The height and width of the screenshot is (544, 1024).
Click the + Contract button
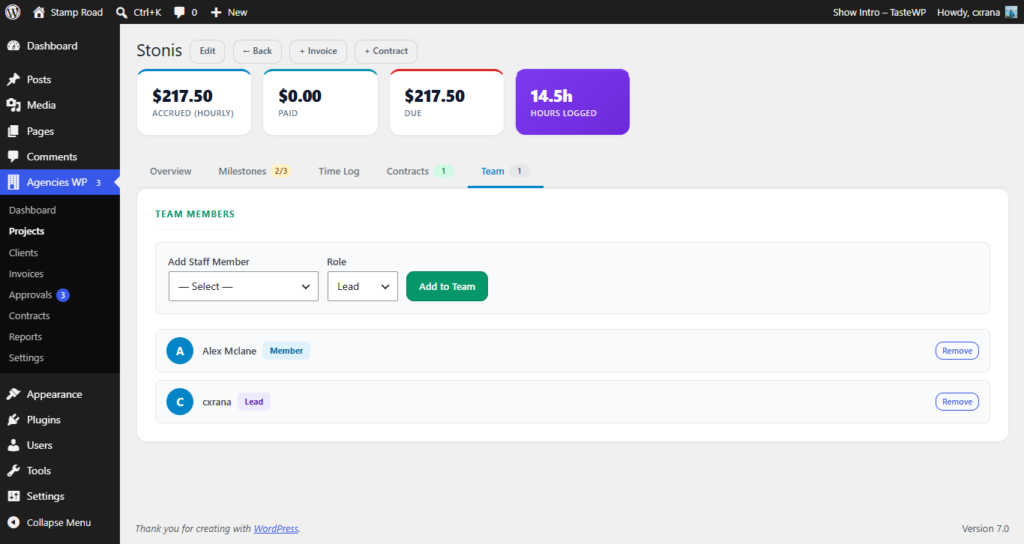click(x=386, y=51)
